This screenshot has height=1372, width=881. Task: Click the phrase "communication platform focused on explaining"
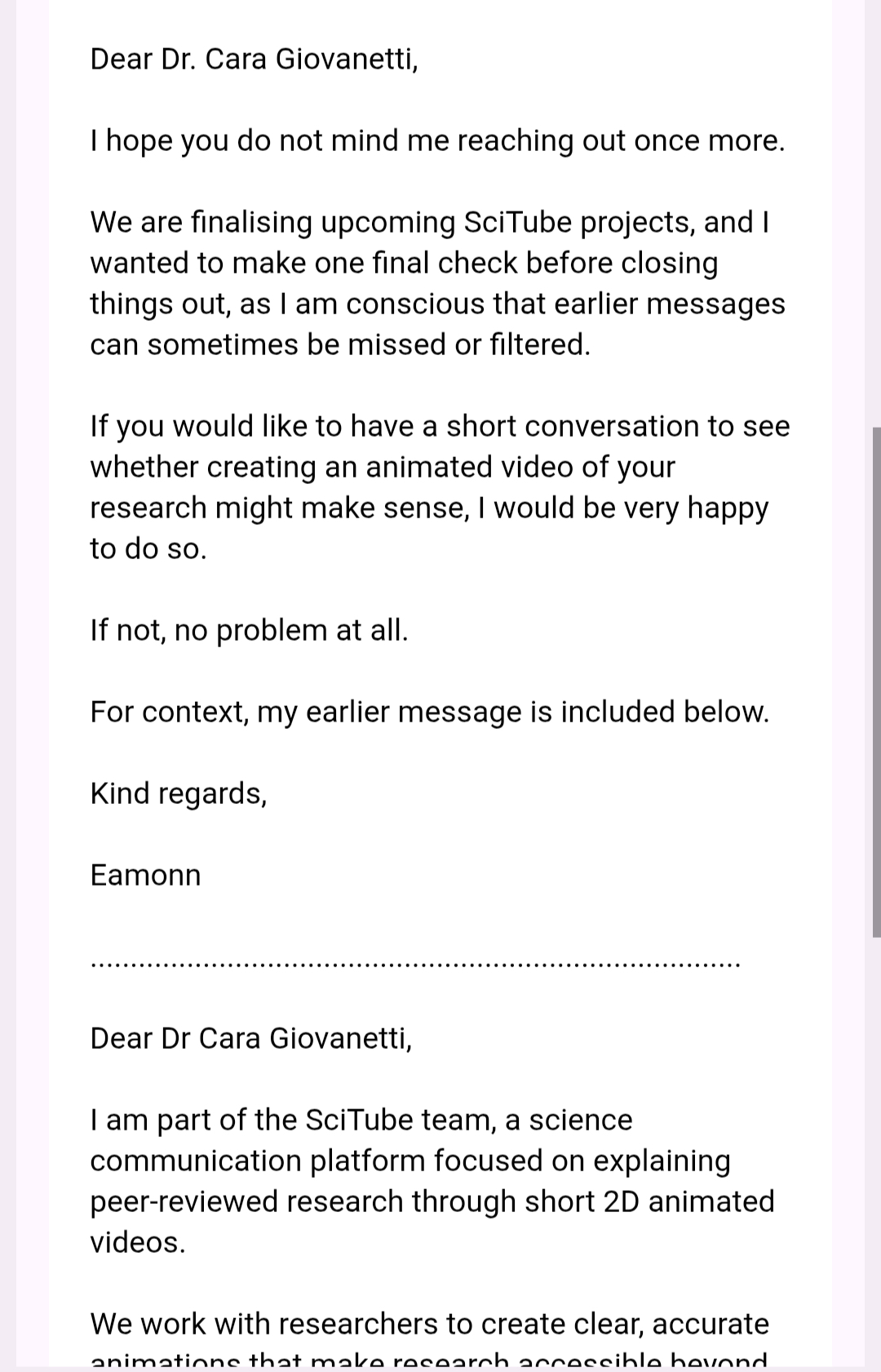(x=410, y=1161)
